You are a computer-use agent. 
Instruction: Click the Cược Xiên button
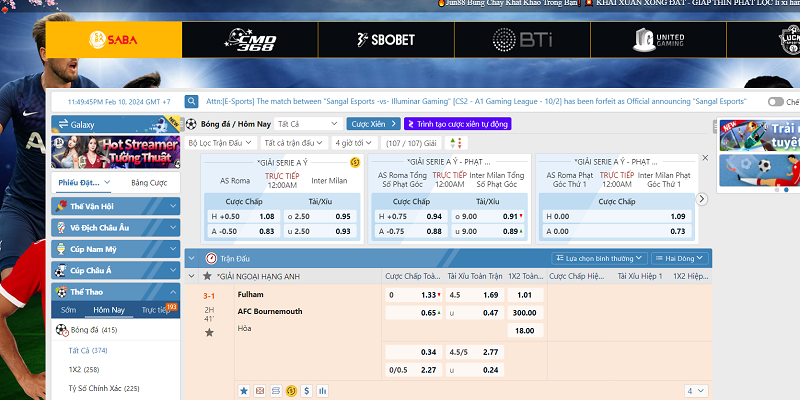[373, 124]
